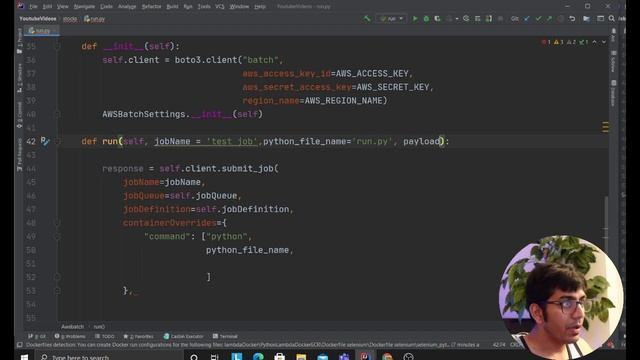Viewport: 640px width, 360px height.
Task: Go to next highlighted error arrow
Action: coord(604,42)
